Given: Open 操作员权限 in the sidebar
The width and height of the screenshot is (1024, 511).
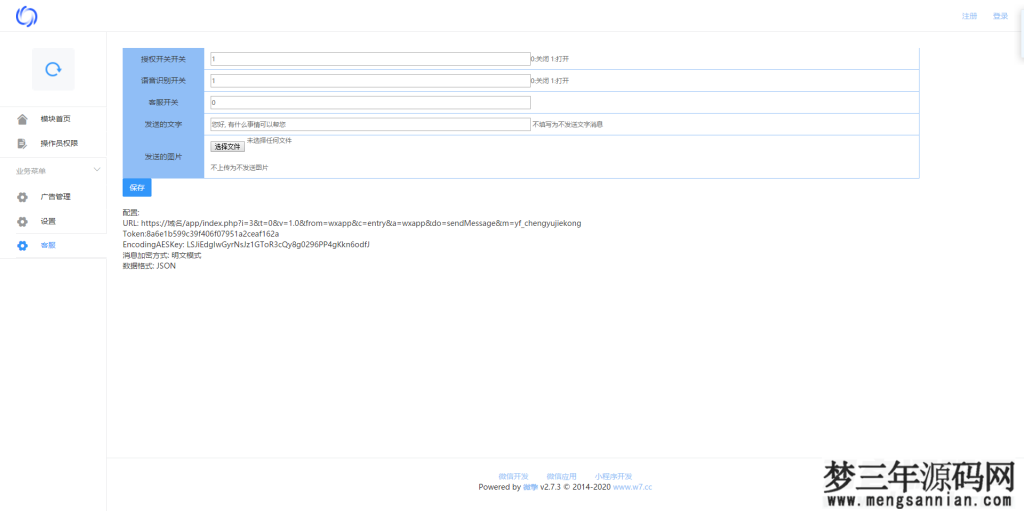Looking at the screenshot, I should 59,143.
